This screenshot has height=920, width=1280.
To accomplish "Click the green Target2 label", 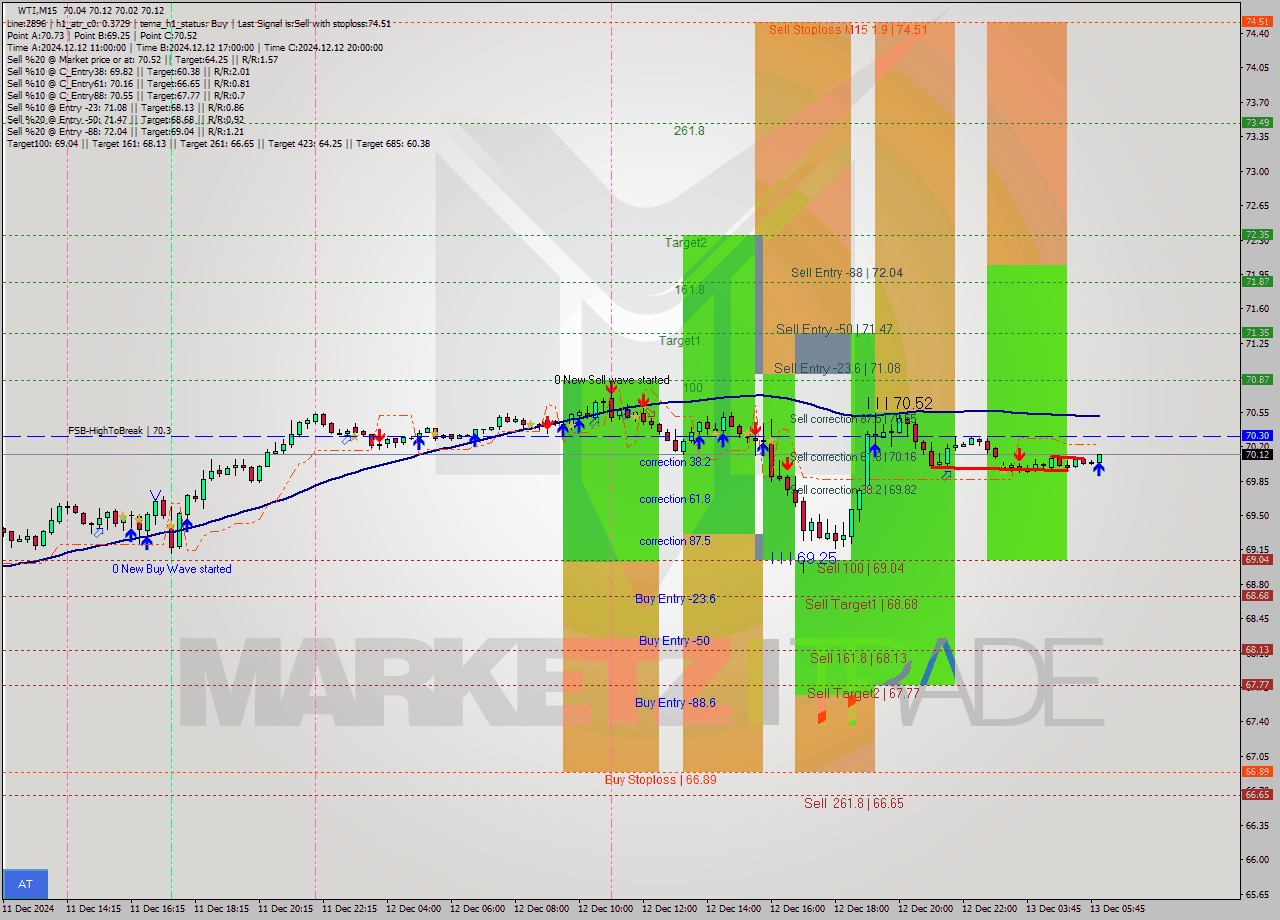I will tap(686, 242).
